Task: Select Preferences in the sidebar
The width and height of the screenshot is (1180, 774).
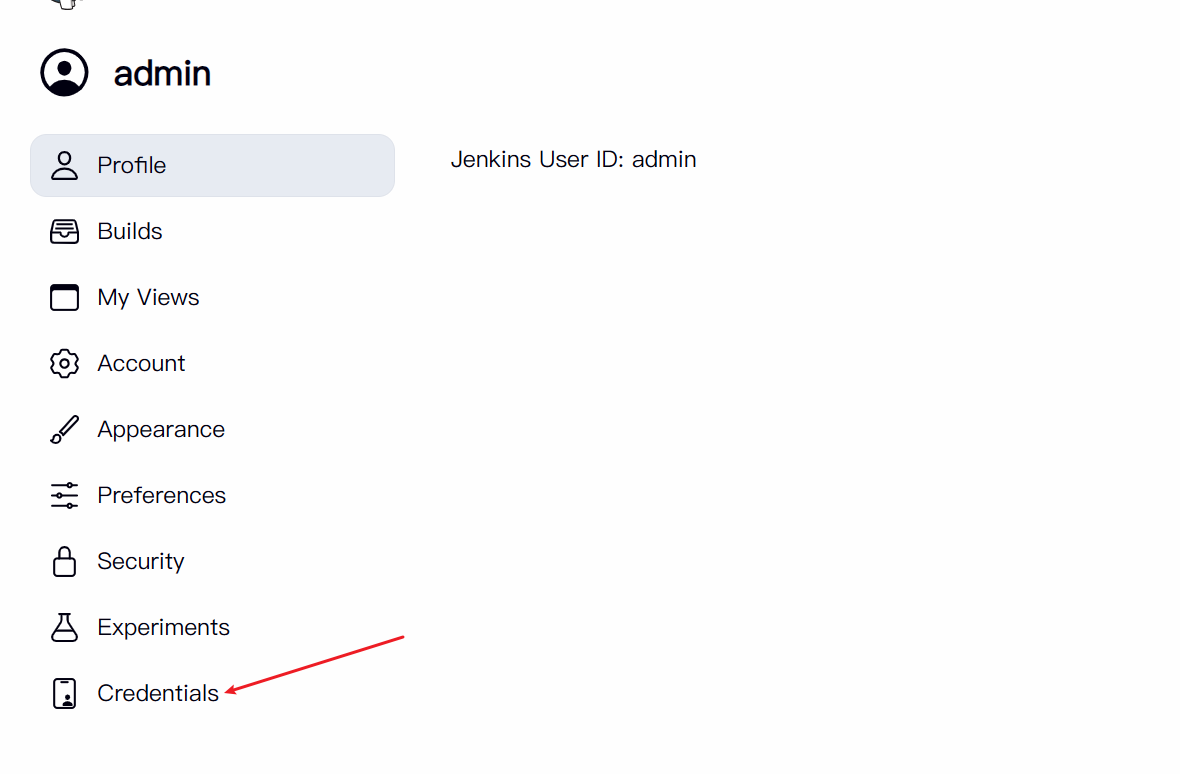Action: 212,496
